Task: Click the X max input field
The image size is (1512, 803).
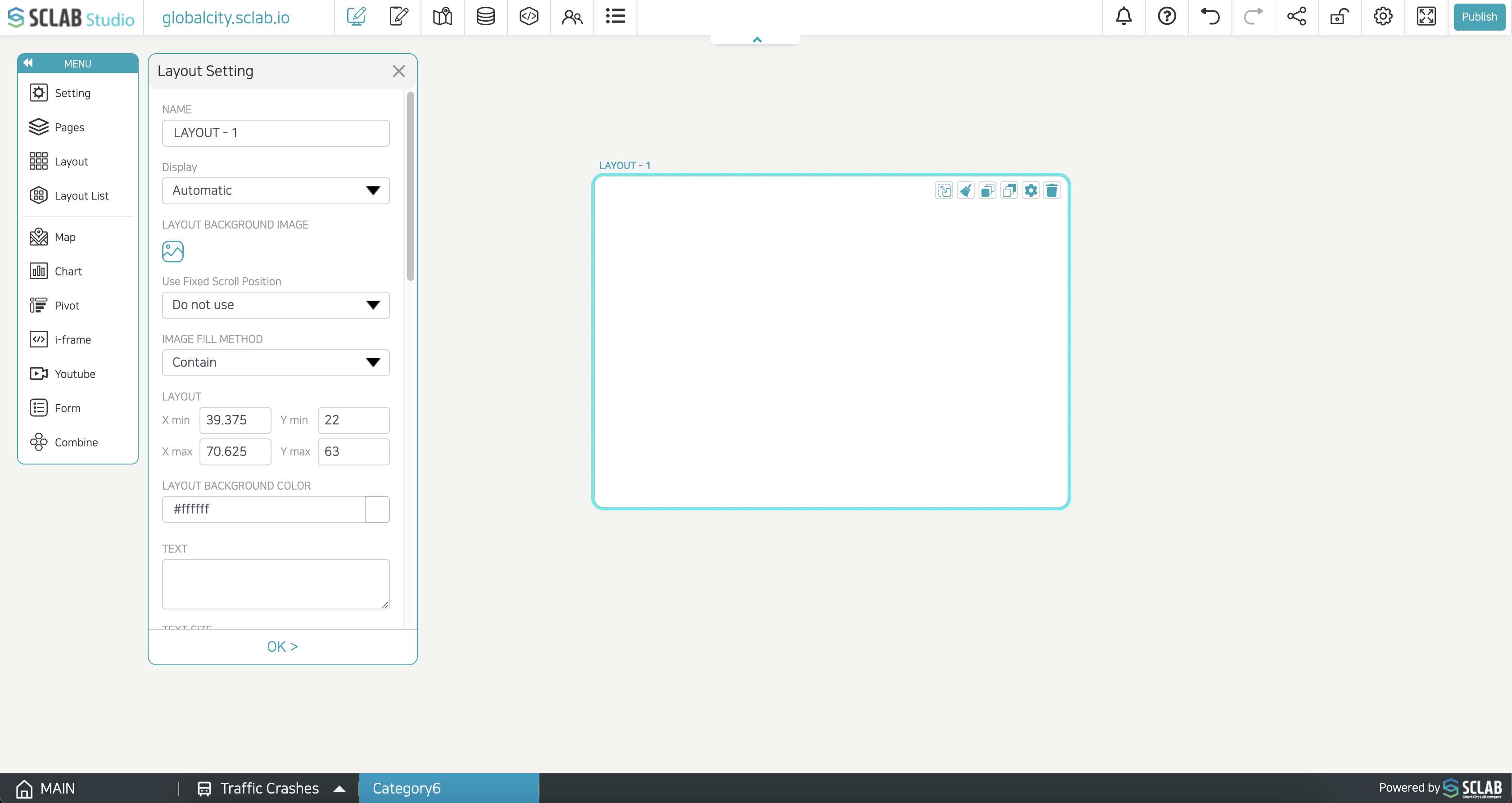Action: pyautogui.click(x=235, y=451)
